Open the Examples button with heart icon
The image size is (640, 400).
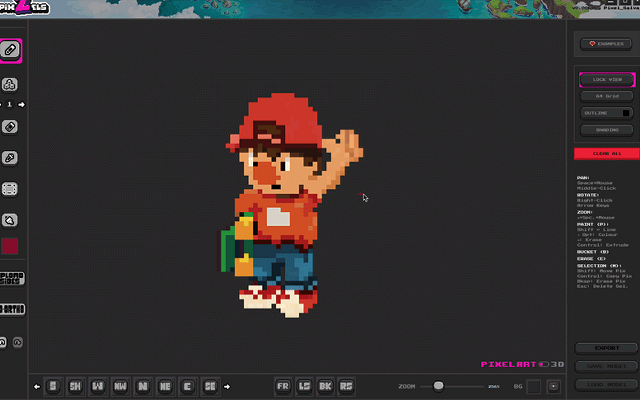[x=606, y=44]
